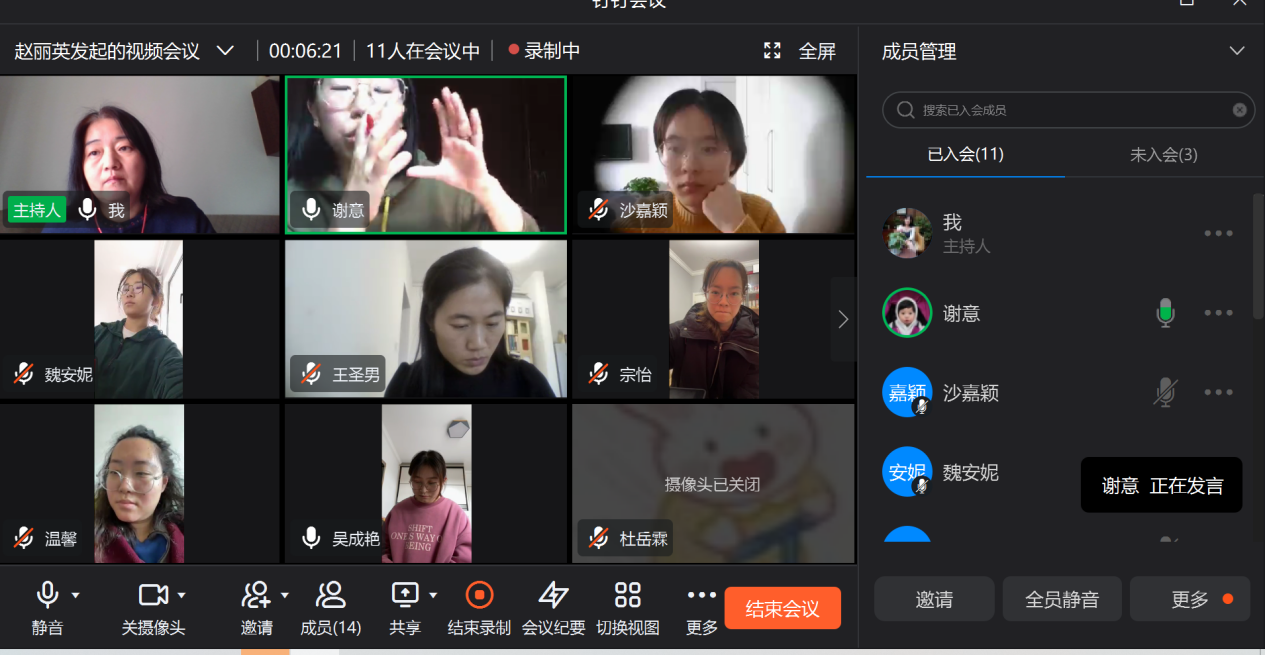
Task: Open the ellipsis menu next to 我
Action: tap(1218, 232)
